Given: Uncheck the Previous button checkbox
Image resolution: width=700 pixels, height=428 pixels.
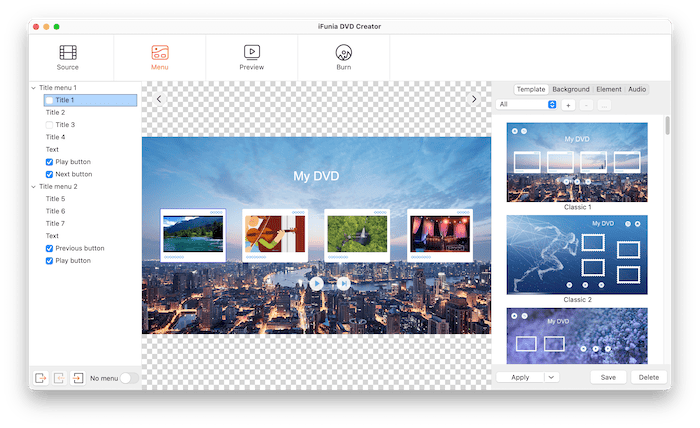Looking at the screenshot, I should pos(50,248).
